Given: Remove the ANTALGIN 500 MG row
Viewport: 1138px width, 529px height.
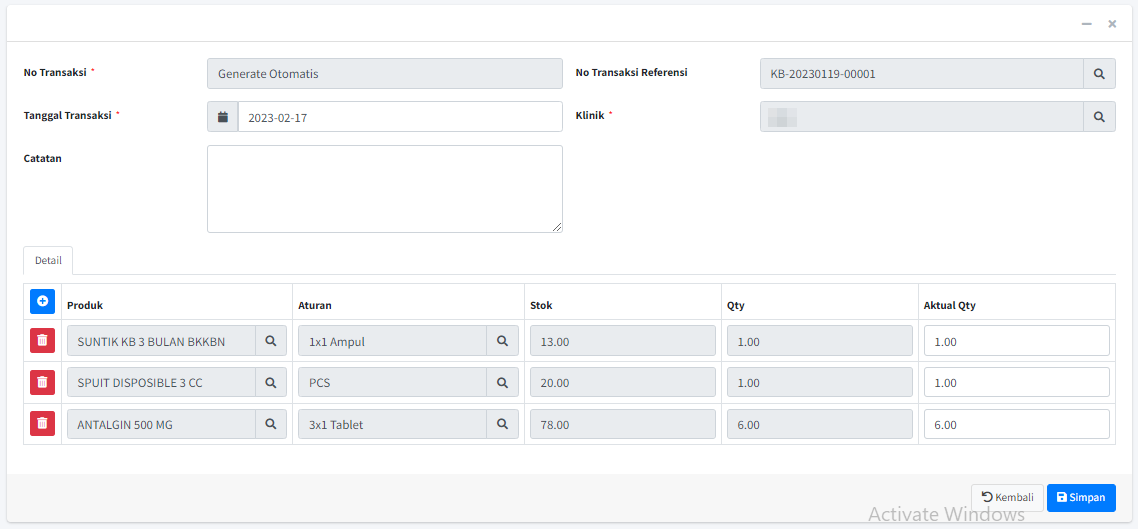Looking at the screenshot, I should 42,424.
